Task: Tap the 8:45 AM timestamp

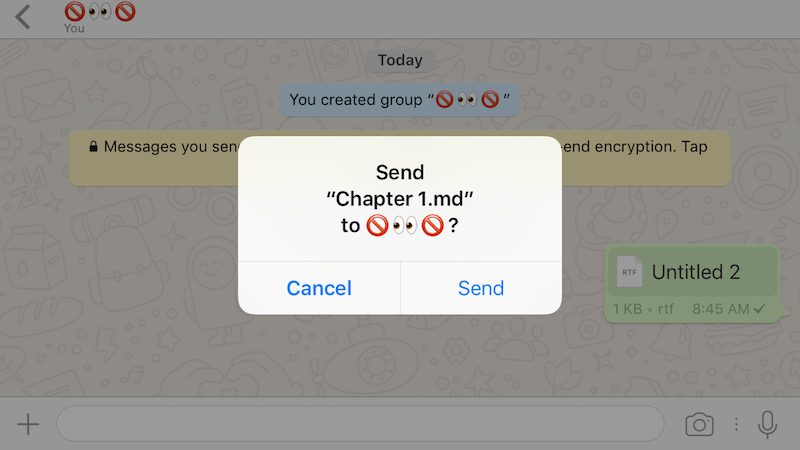Action: coord(720,309)
